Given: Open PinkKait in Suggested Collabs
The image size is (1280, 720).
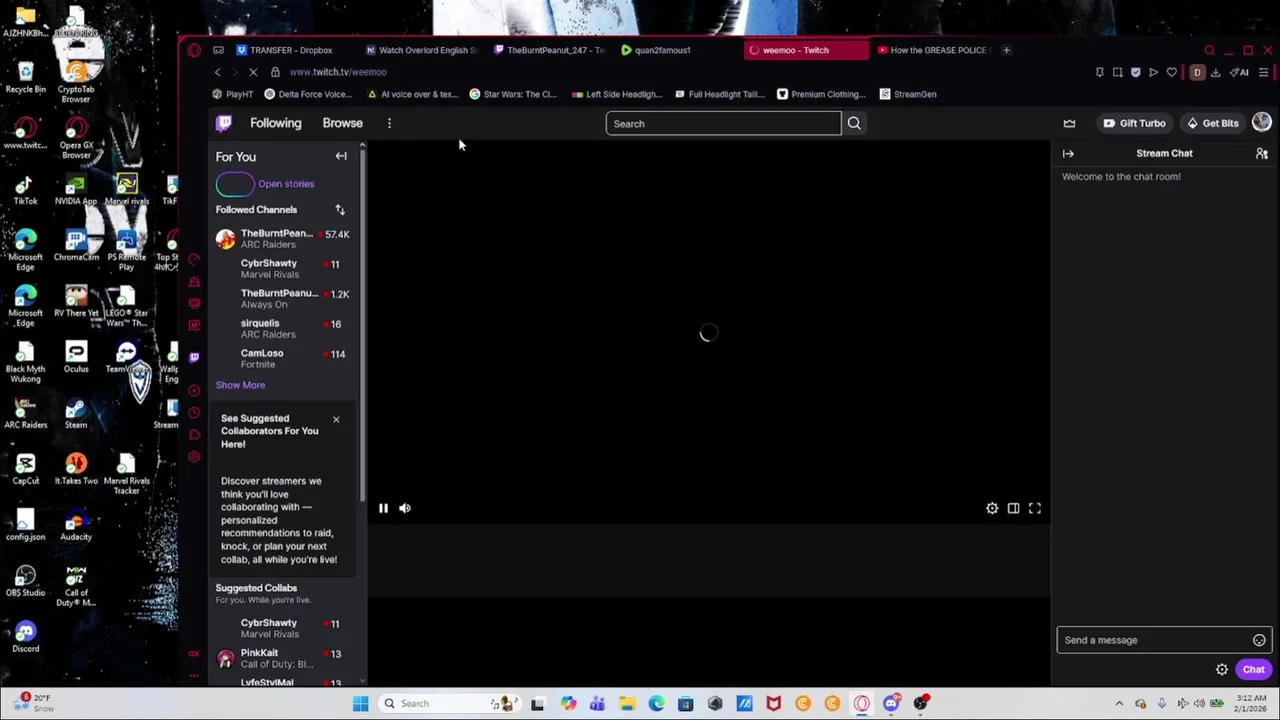Looking at the screenshot, I should click(x=282, y=658).
